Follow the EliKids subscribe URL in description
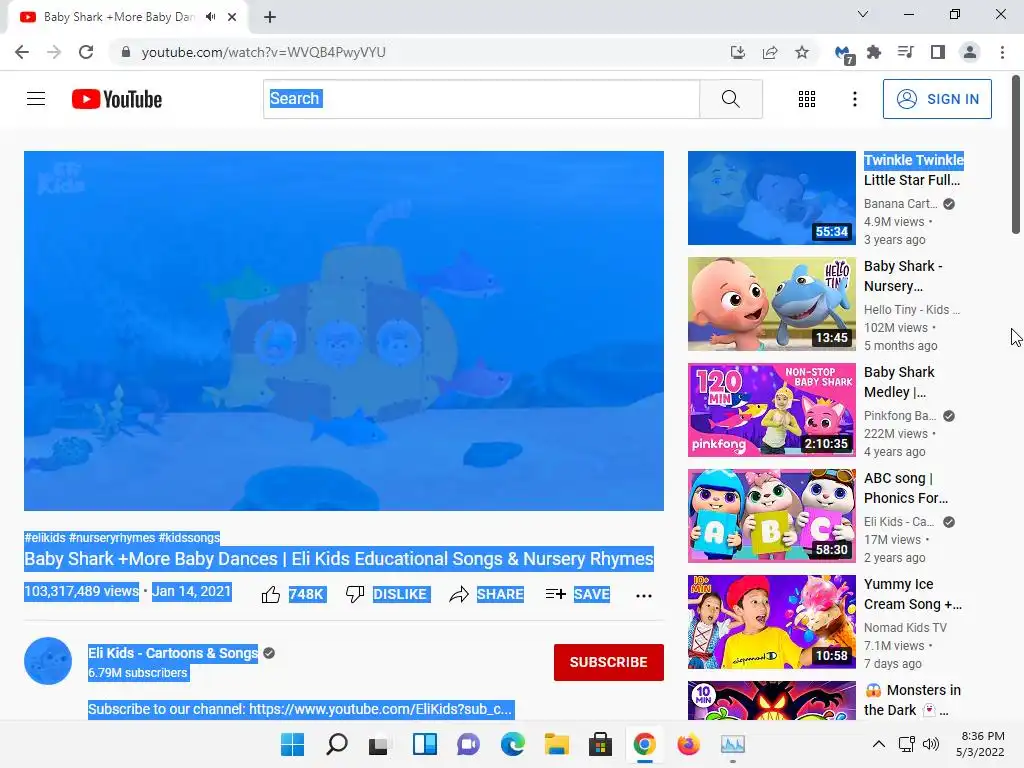Screen dimensions: 1024x768 [x=380, y=709]
